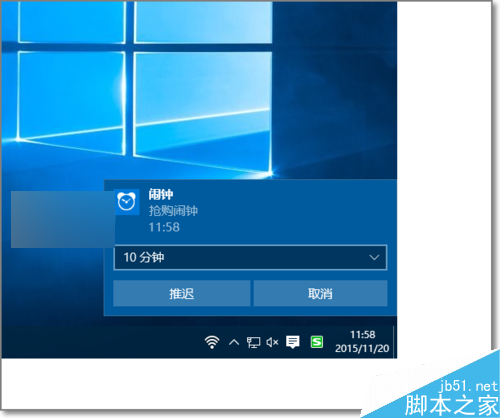Click the wired network computer tray icon
This screenshot has width=500, height=418.
click(253, 342)
